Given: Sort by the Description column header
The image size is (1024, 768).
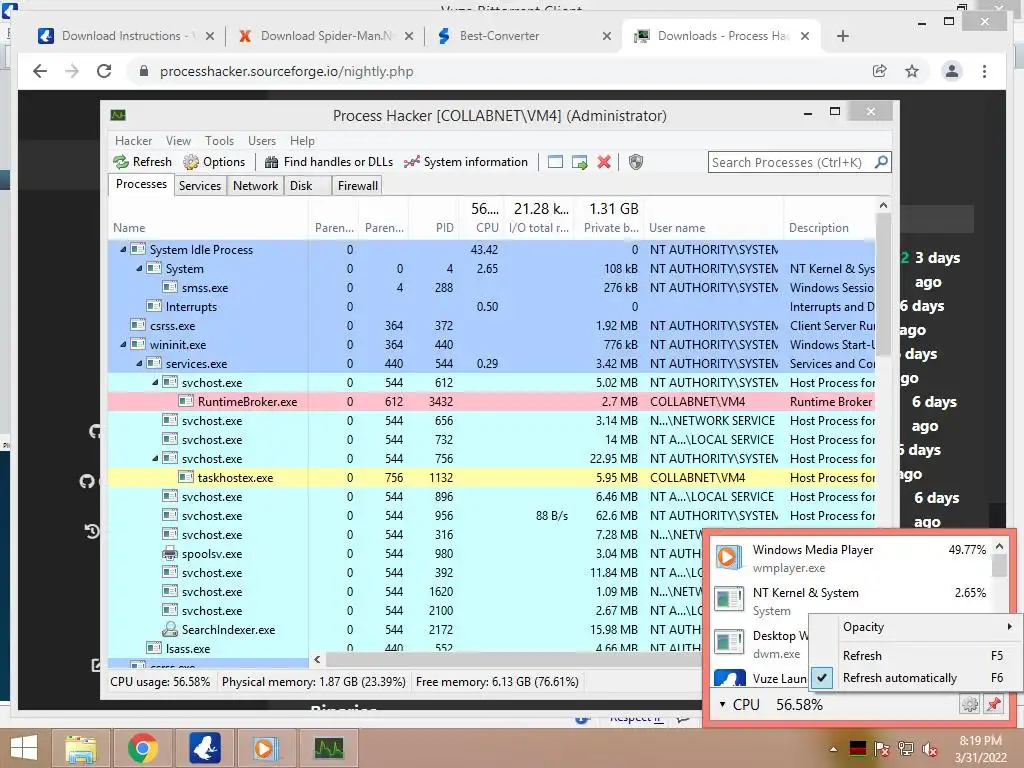Looking at the screenshot, I should point(829,219).
